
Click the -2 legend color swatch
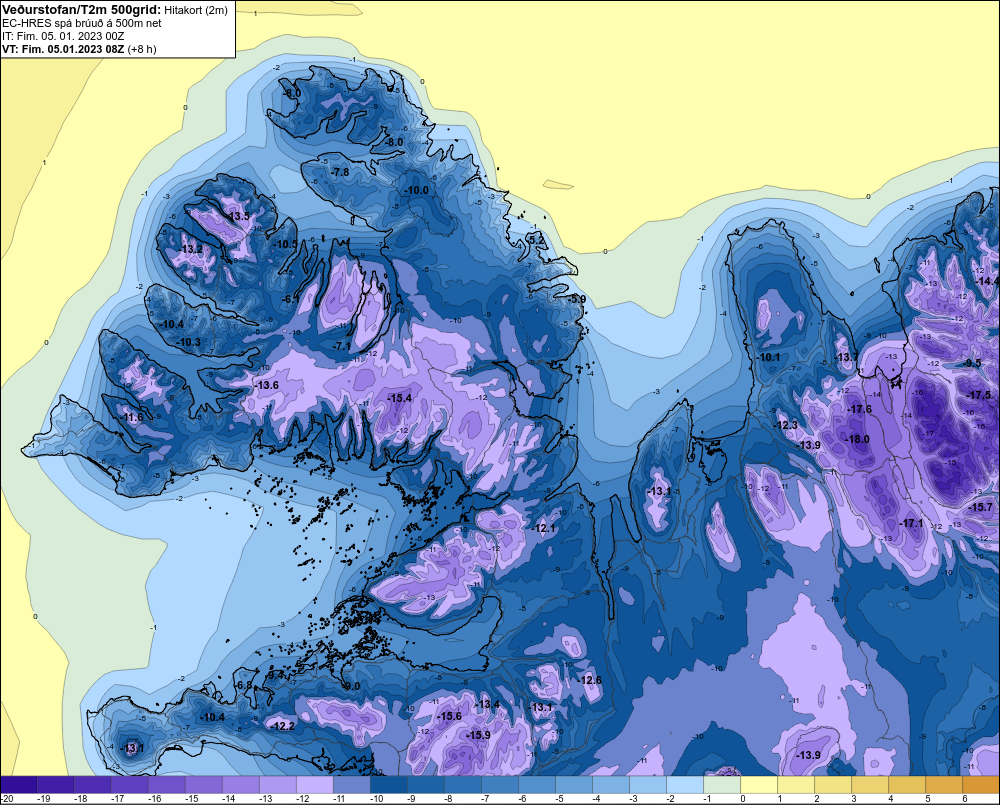coord(685,785)
